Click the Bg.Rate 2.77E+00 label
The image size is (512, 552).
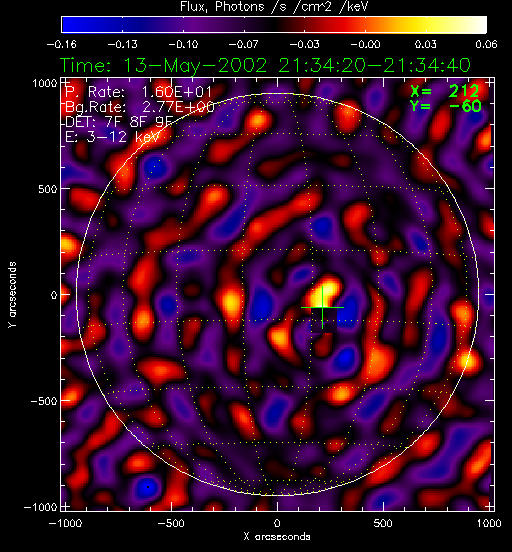(x=140, y=107)
